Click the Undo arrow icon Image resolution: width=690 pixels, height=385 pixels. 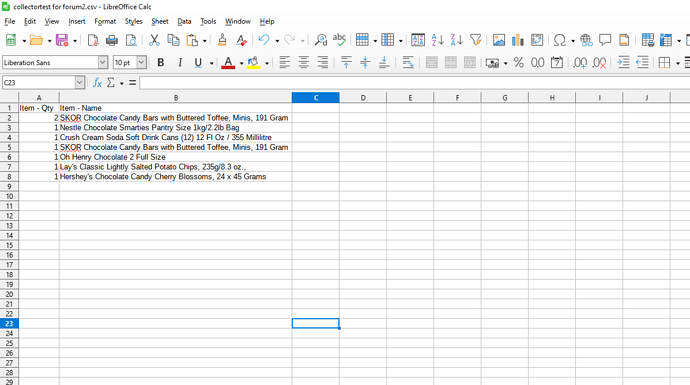coord(264,40)
